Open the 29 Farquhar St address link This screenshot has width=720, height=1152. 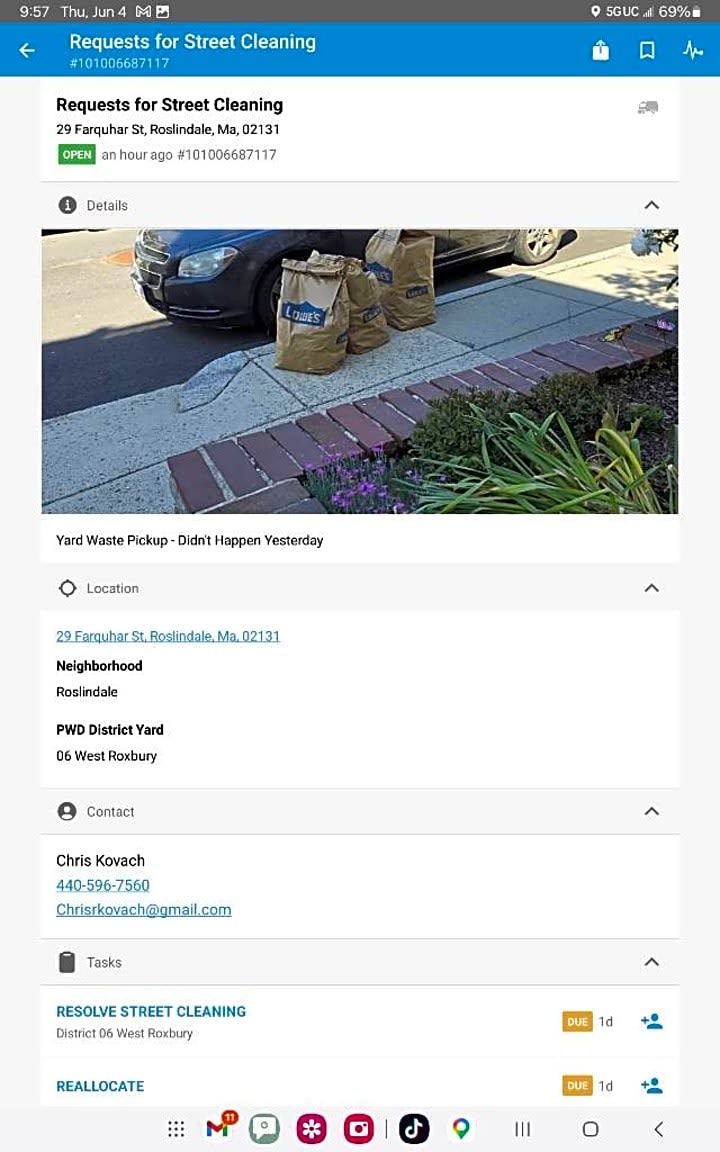point(168,636)
